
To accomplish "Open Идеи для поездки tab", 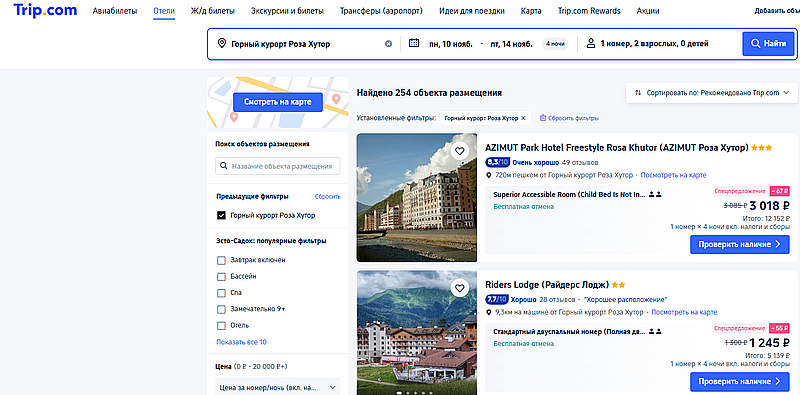I will pos(472,11).
